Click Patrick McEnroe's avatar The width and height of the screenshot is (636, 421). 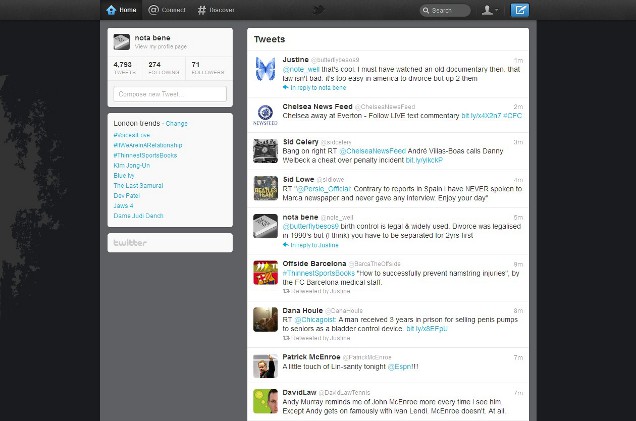[x=265, y=366]
